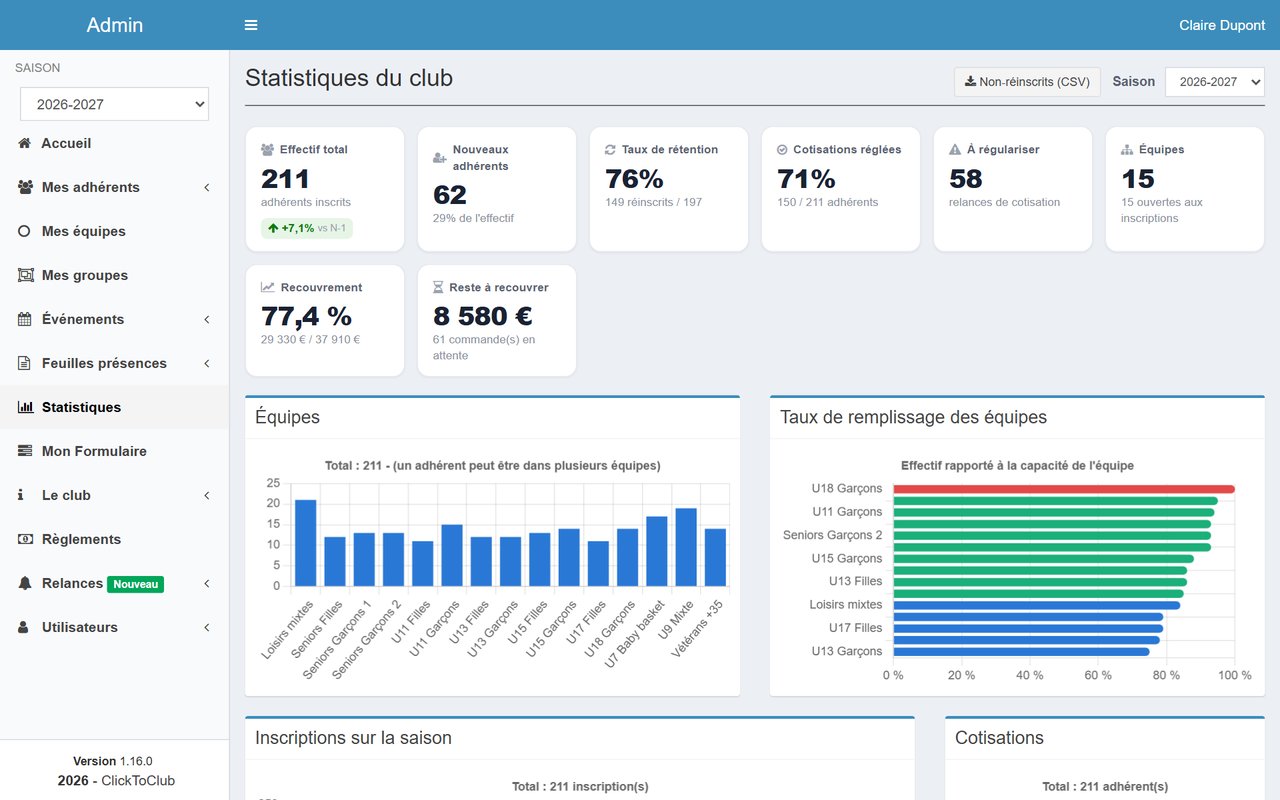The height and width of the screenshot is (800, 1280).
Task: Click the banknote icon beside Règlements
Action: pos(25,539)
